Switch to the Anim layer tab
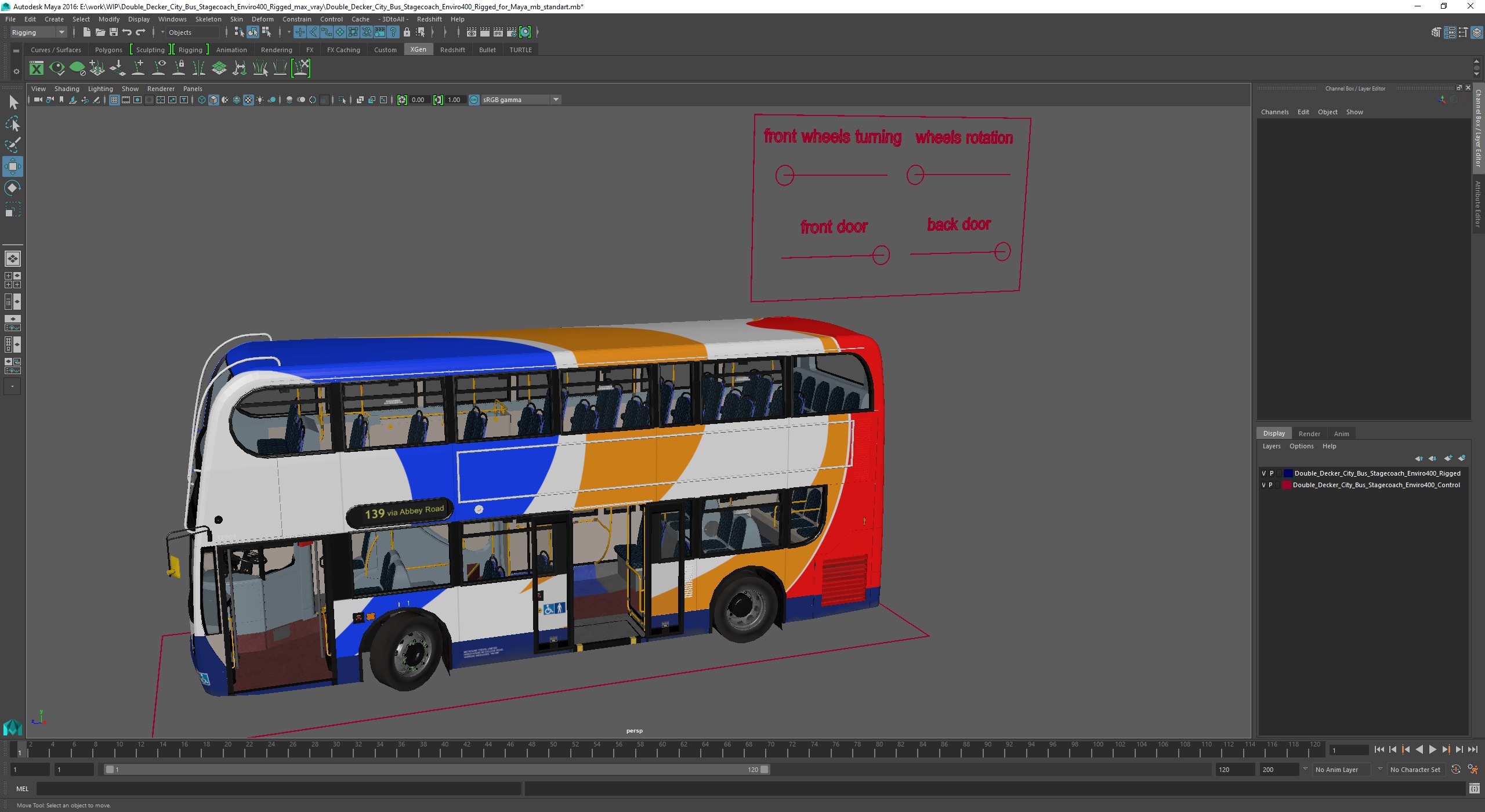The width and height of the screenshot is (1485, 812). pyautogui.click(x=1341, y=434)
